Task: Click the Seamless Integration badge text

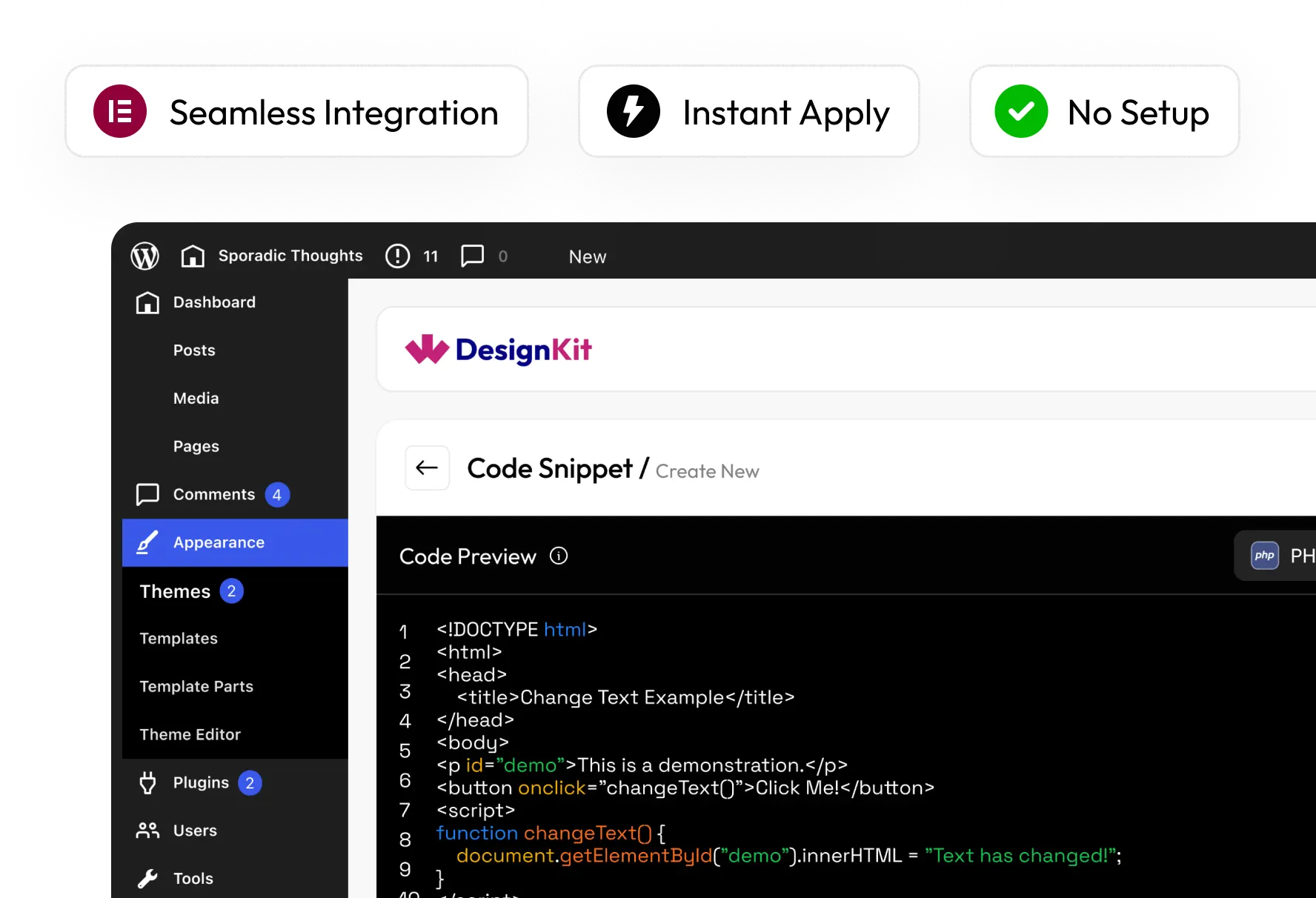Action: (334, 113)
